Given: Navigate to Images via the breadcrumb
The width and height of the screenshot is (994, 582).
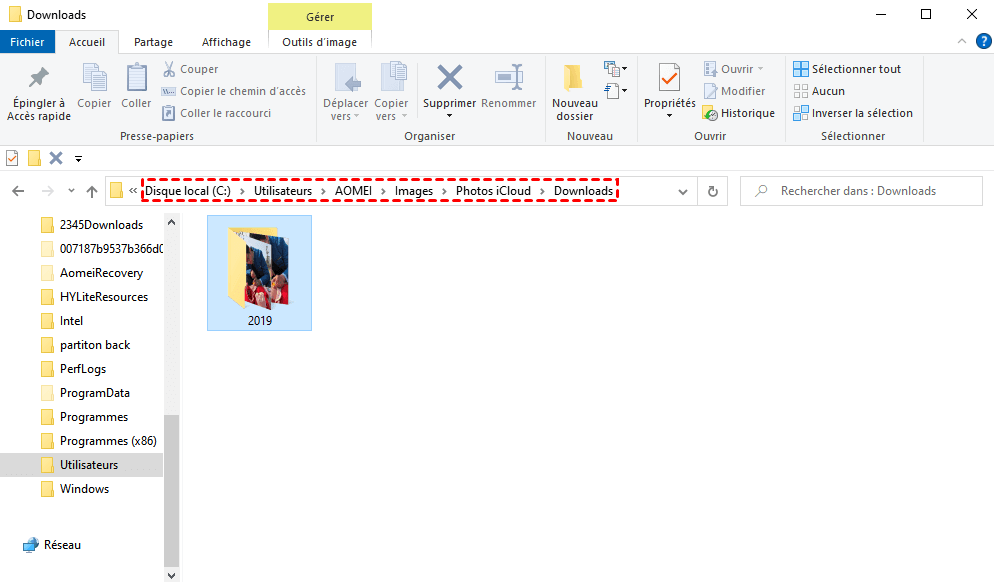Looking at the screenshot, I should click(x=414, y=190).
